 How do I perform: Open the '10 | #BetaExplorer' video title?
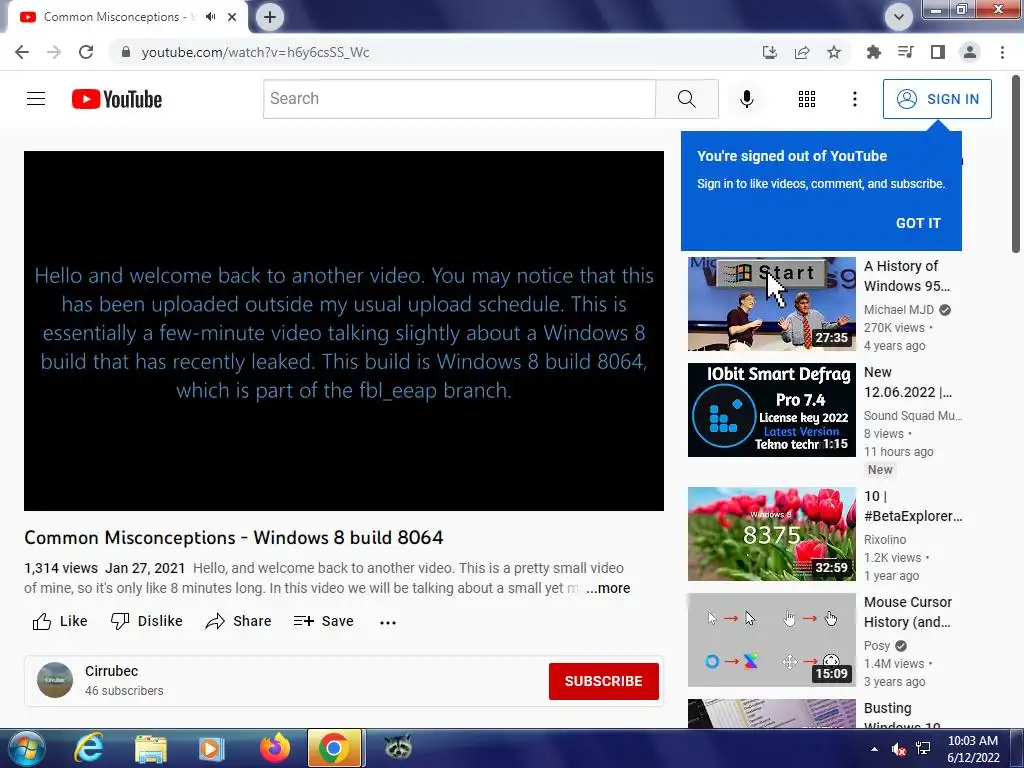[x=913, y=506]
